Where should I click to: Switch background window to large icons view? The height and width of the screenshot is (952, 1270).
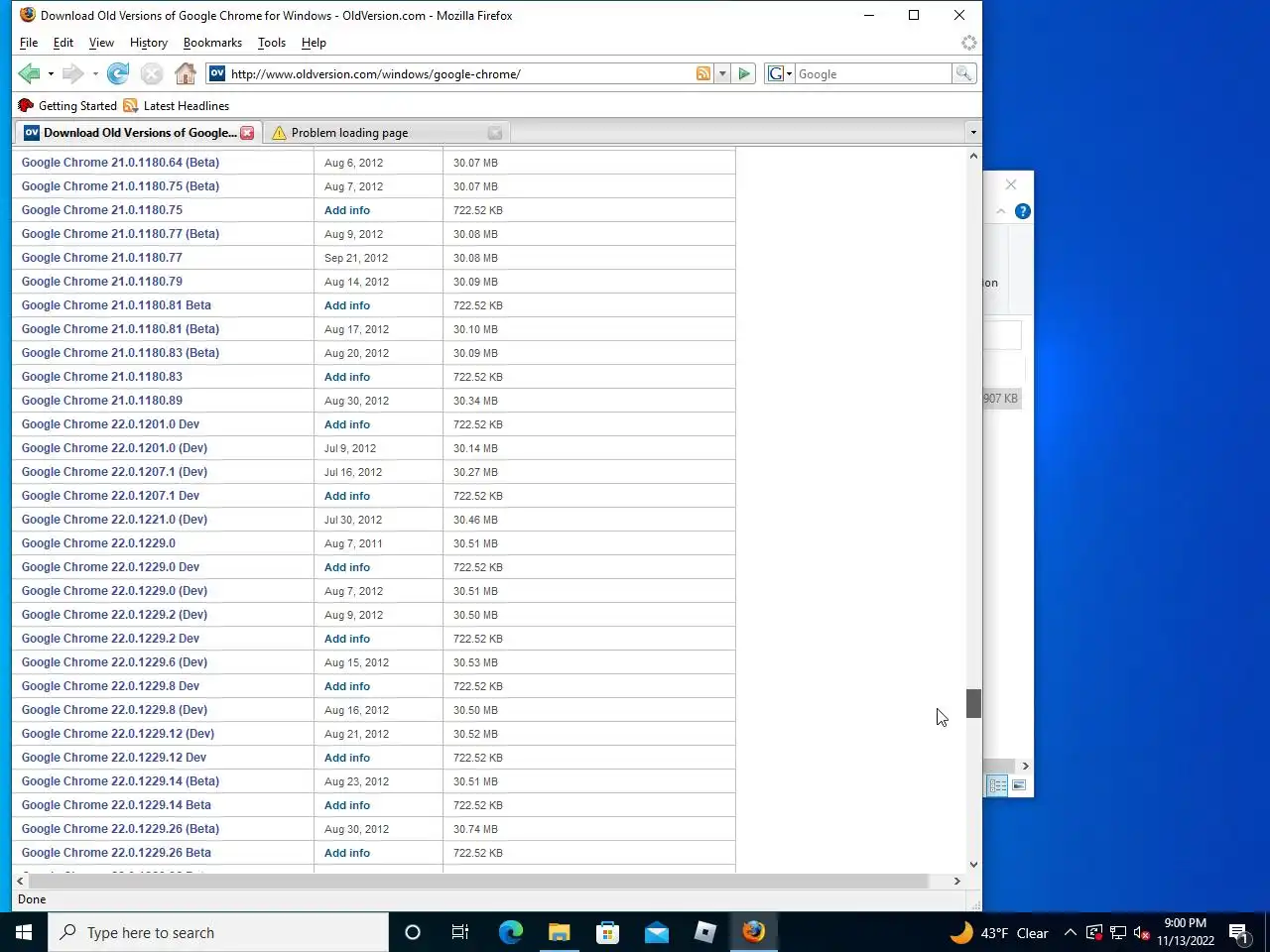coord(1019,785)
